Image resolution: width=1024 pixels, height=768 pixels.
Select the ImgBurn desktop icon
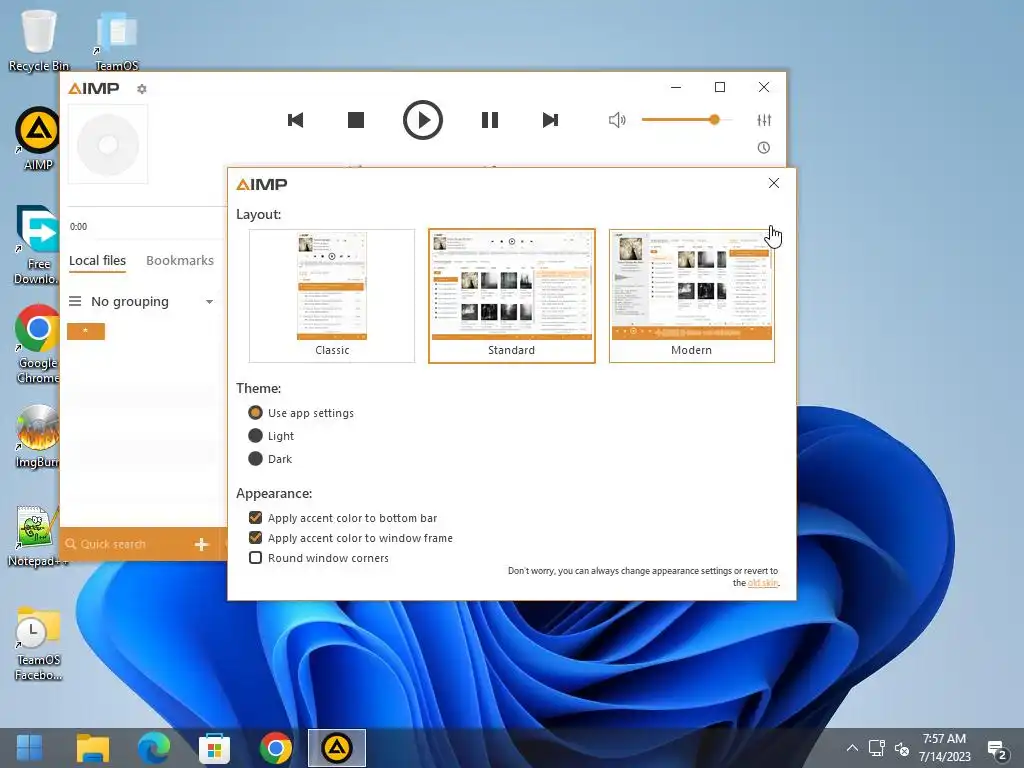pos(37,436)
